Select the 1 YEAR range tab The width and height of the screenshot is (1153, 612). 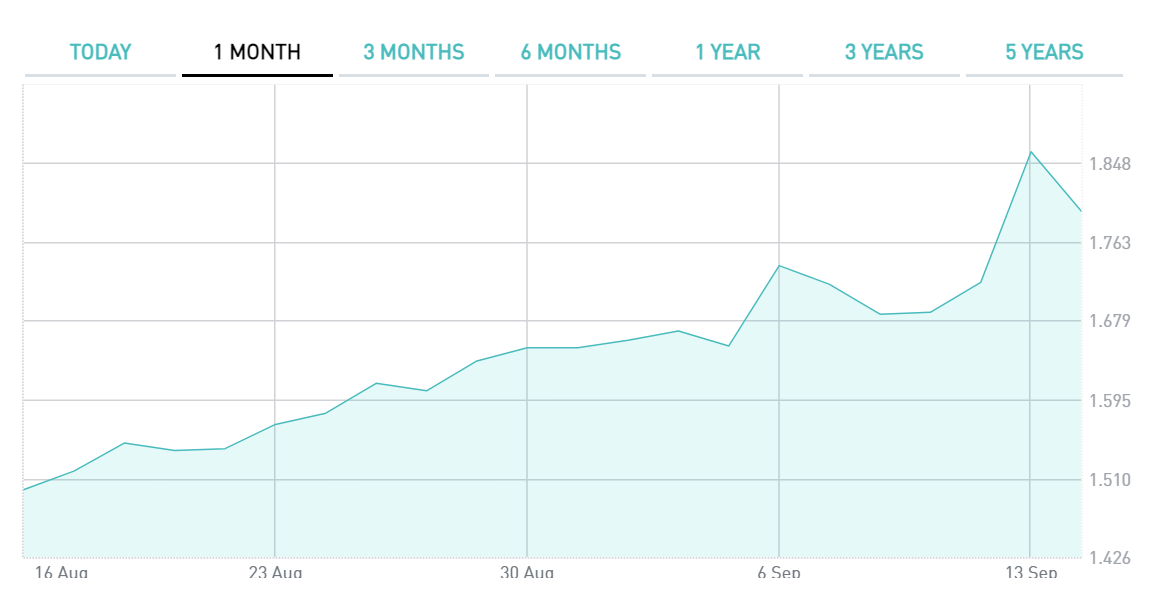pyautogui.click(x=728, y=52)
